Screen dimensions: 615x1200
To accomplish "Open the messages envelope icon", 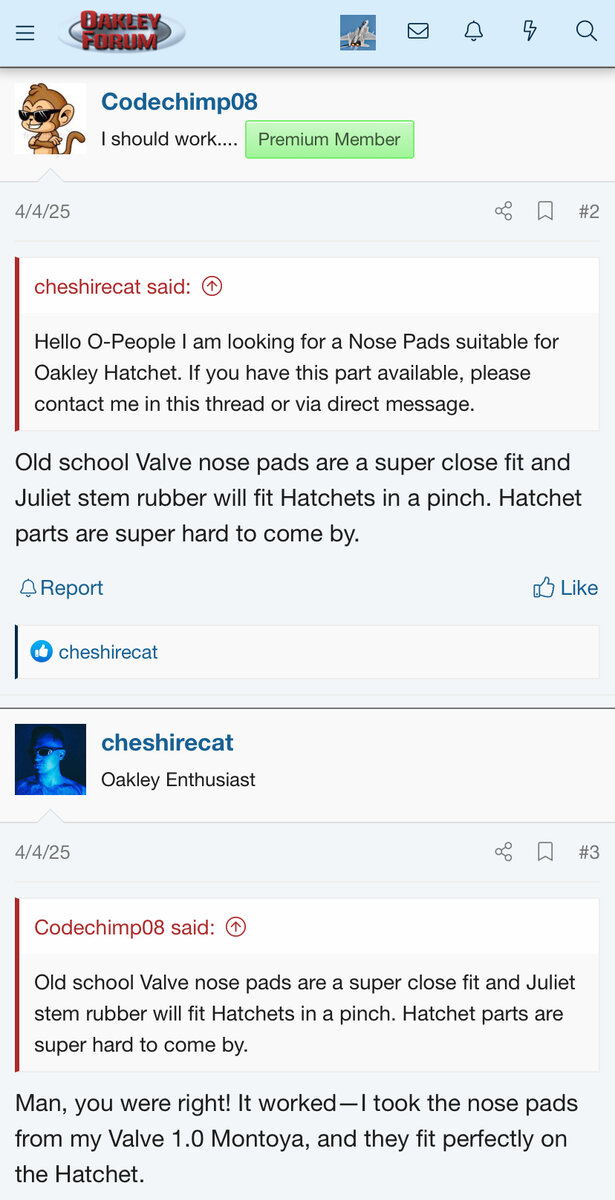I will 418,31.
